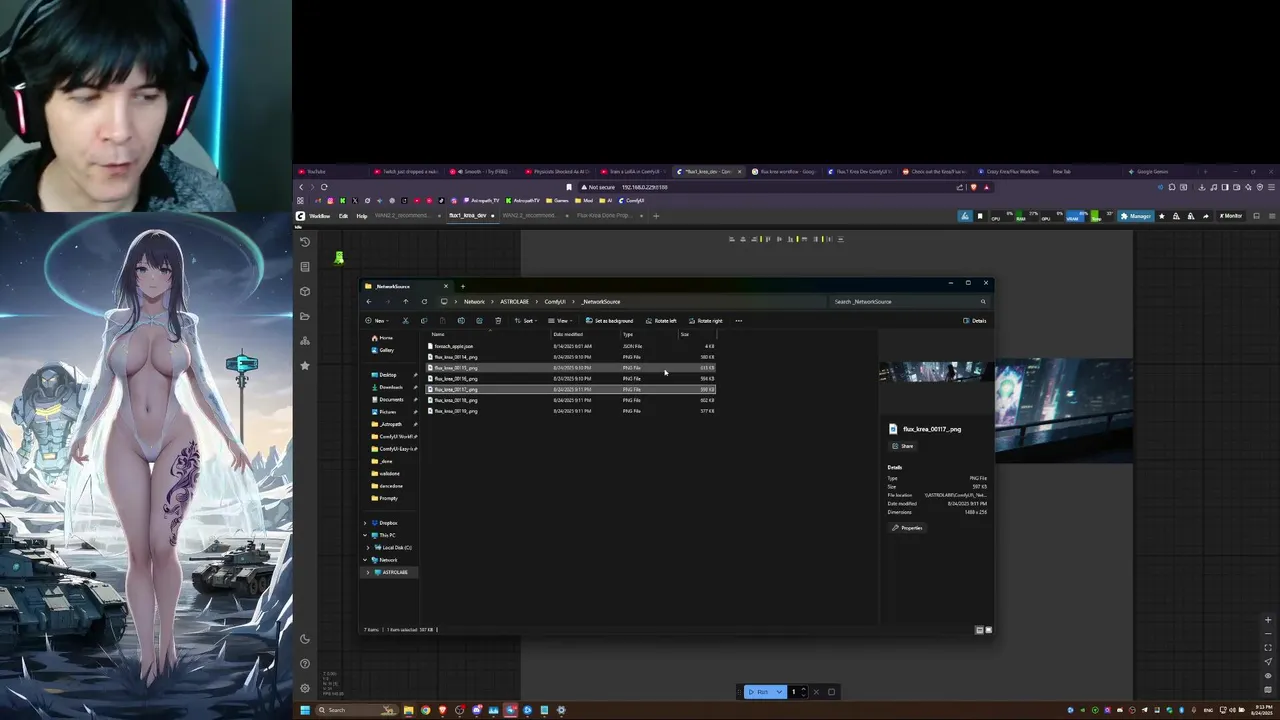Toggle the Explorer Details pane

tap(975, 321)
